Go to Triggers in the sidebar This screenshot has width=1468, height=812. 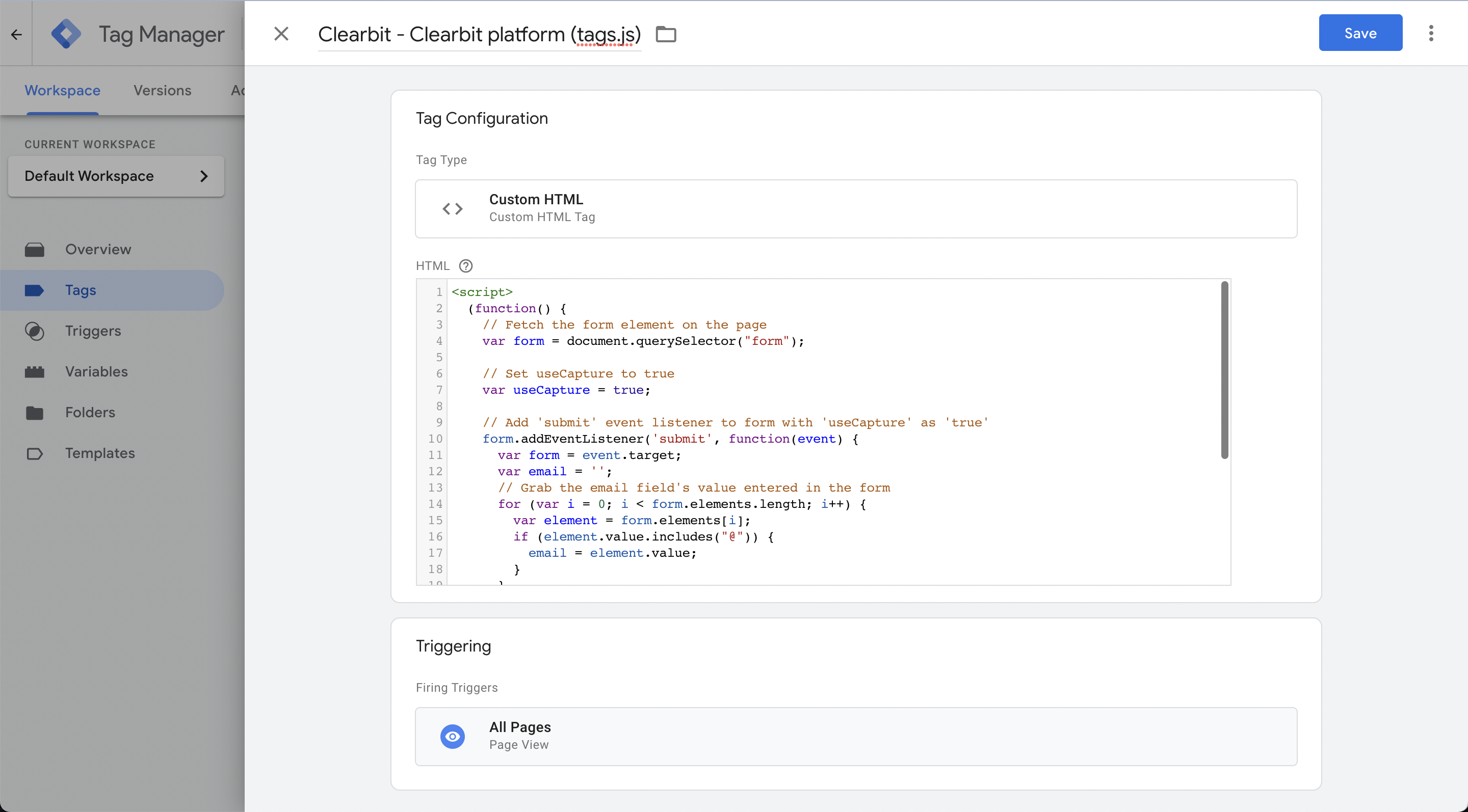[x=93, y=331]
